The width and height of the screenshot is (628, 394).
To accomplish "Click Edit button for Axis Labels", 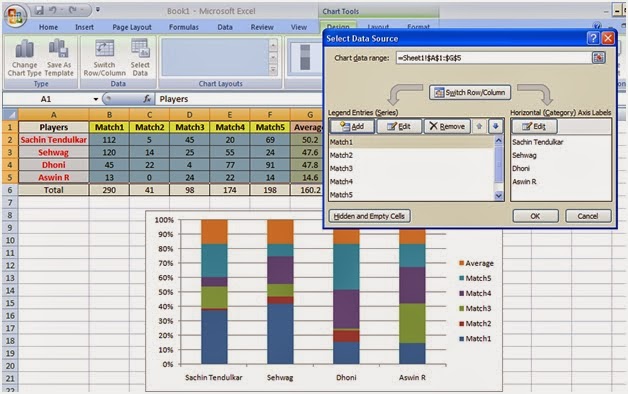I will click(x=534, y=127).
